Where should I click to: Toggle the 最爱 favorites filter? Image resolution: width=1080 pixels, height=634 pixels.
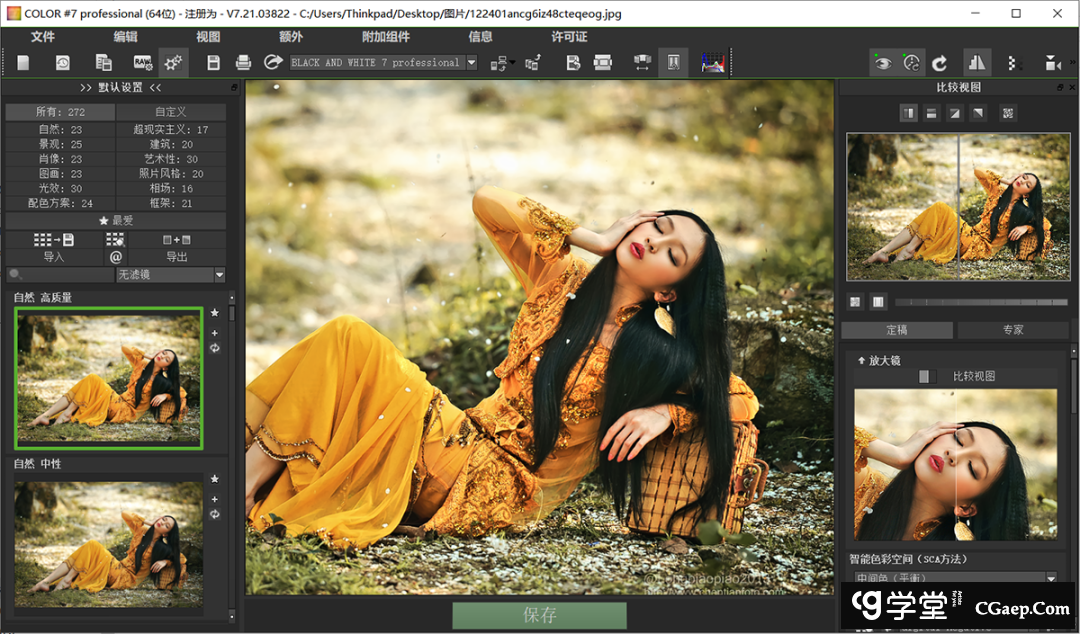115,220
